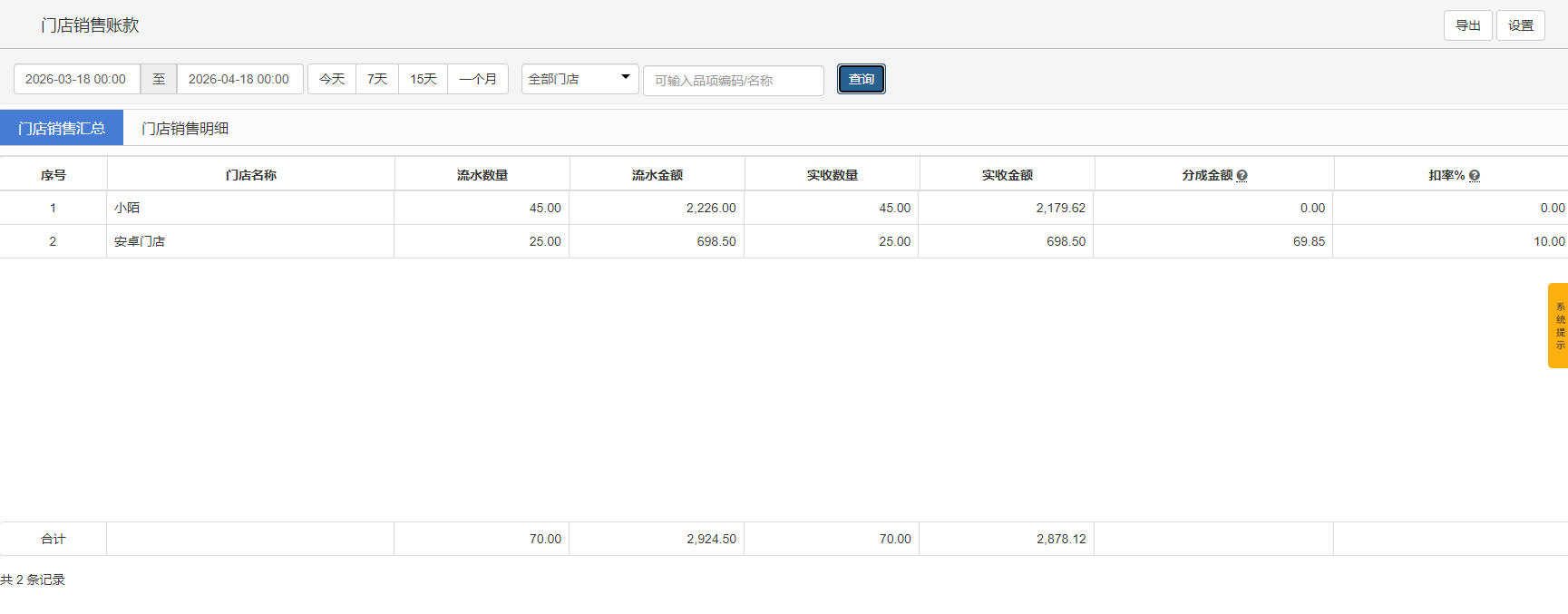Select the 一个月 date range option
Viewport: 1568px width, 614px height.
tap(478, 79)
